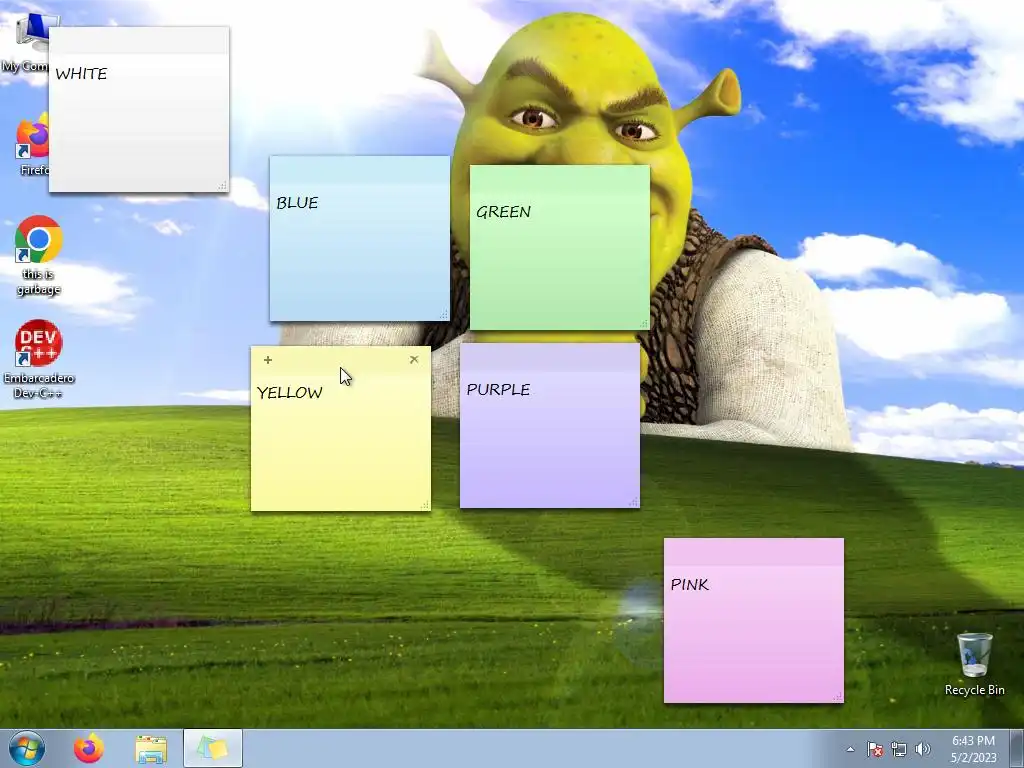Viewport: 1024px width, 768px height.
Task: Show hidden system tray icons arrow
Action: click(850, 749)
